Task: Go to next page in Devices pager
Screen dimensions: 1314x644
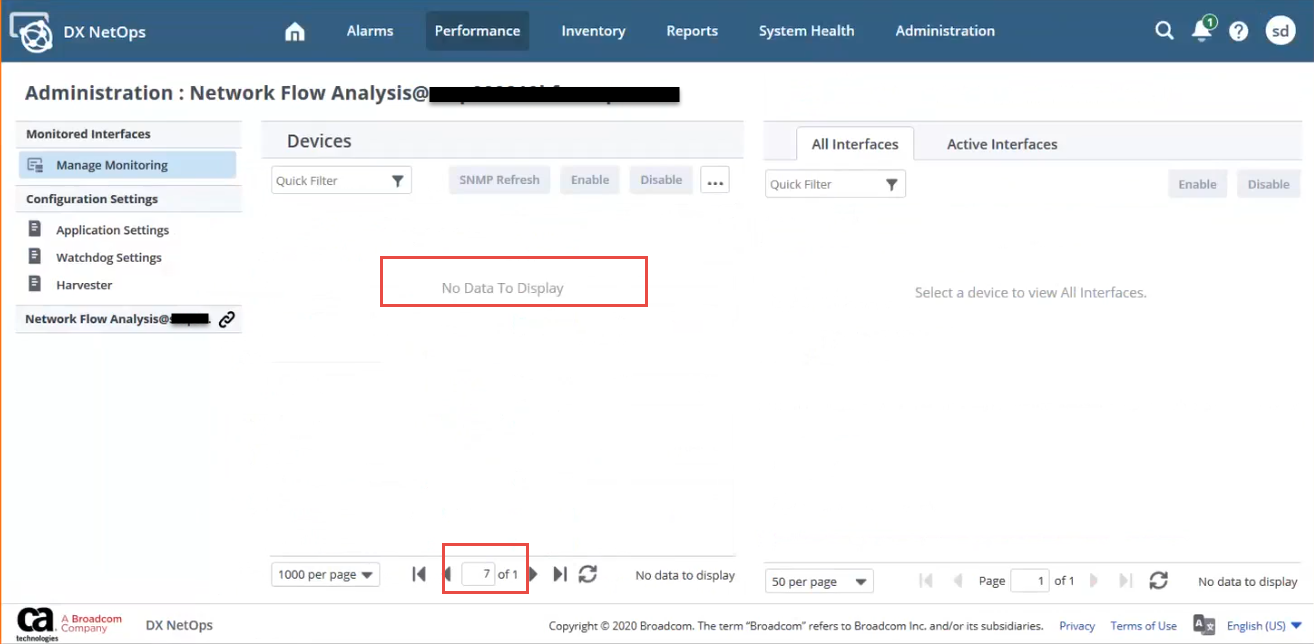Action: click(533, 574)
